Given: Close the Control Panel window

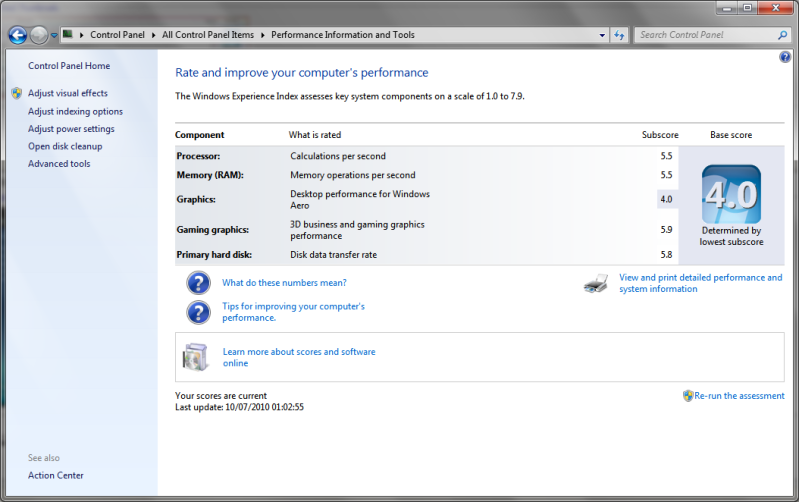Looking at the screenshot, I should (x=776, y=8).
